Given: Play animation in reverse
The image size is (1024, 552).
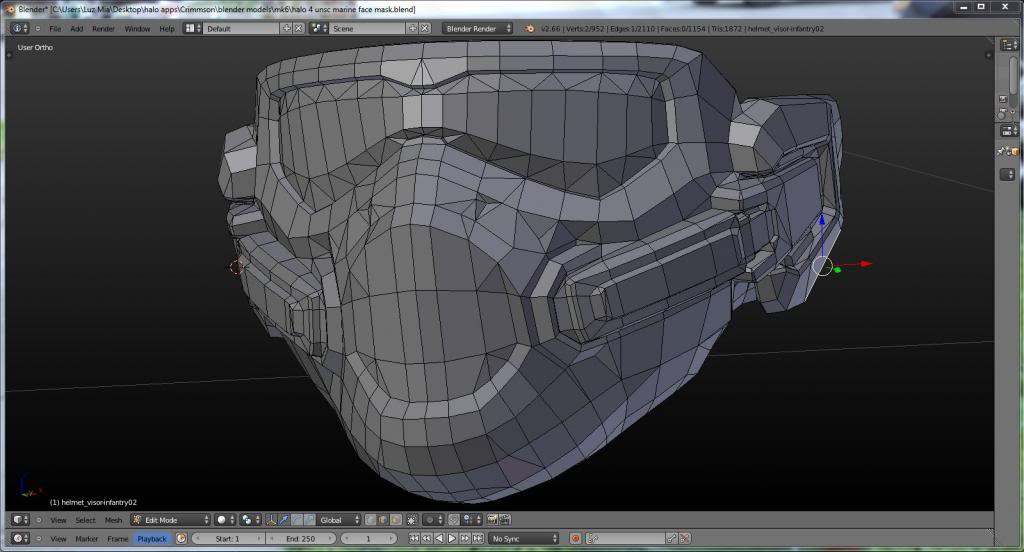Looking at the screenshot, I should click(x=440, y=539).
